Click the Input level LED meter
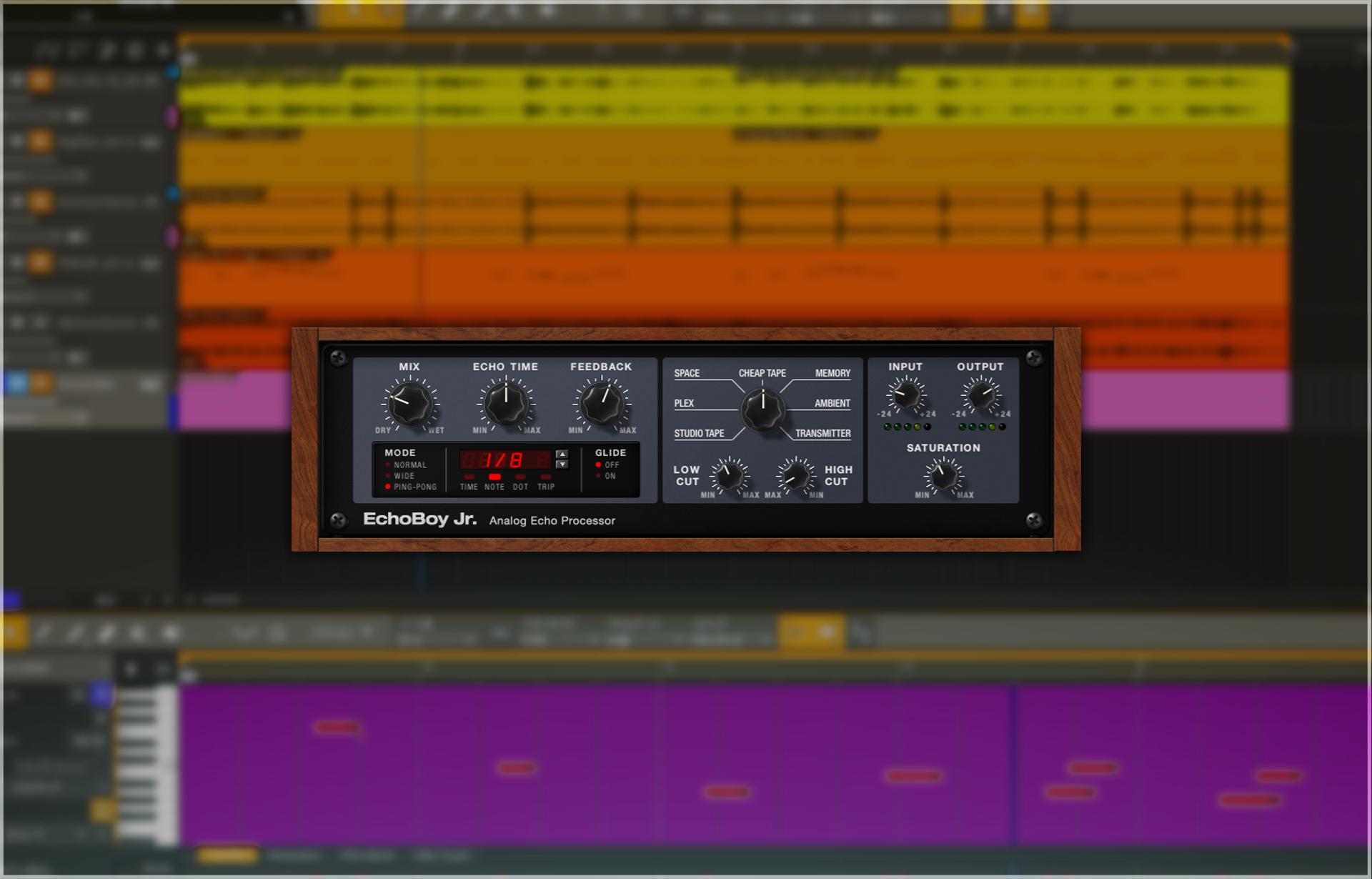The image size is (1372, 879). click(908, 427)
